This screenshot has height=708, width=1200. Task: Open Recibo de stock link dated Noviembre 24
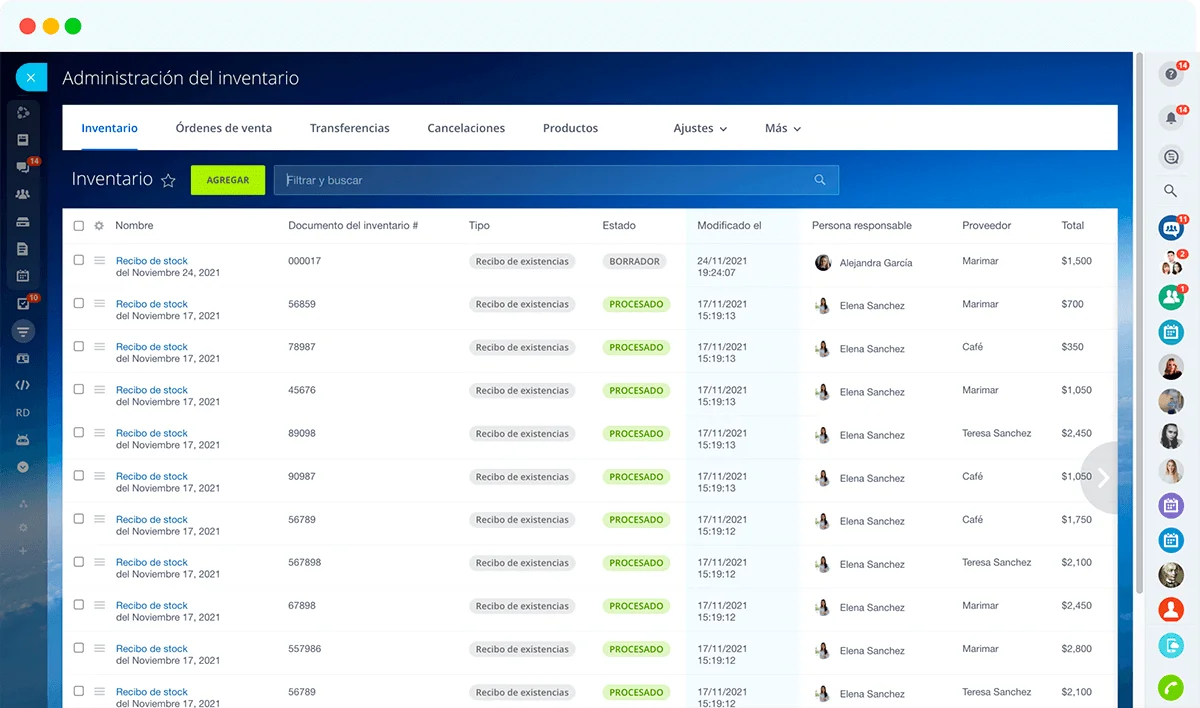[152, 261]
